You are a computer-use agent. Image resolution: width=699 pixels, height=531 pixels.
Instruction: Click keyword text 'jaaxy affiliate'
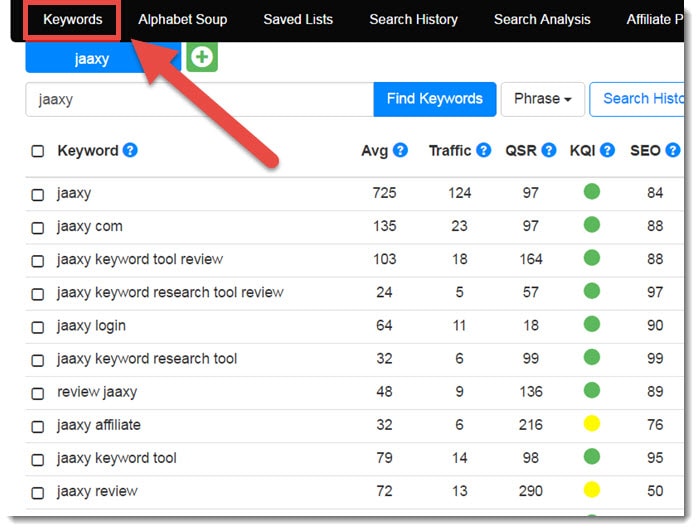tap(99, 425)
